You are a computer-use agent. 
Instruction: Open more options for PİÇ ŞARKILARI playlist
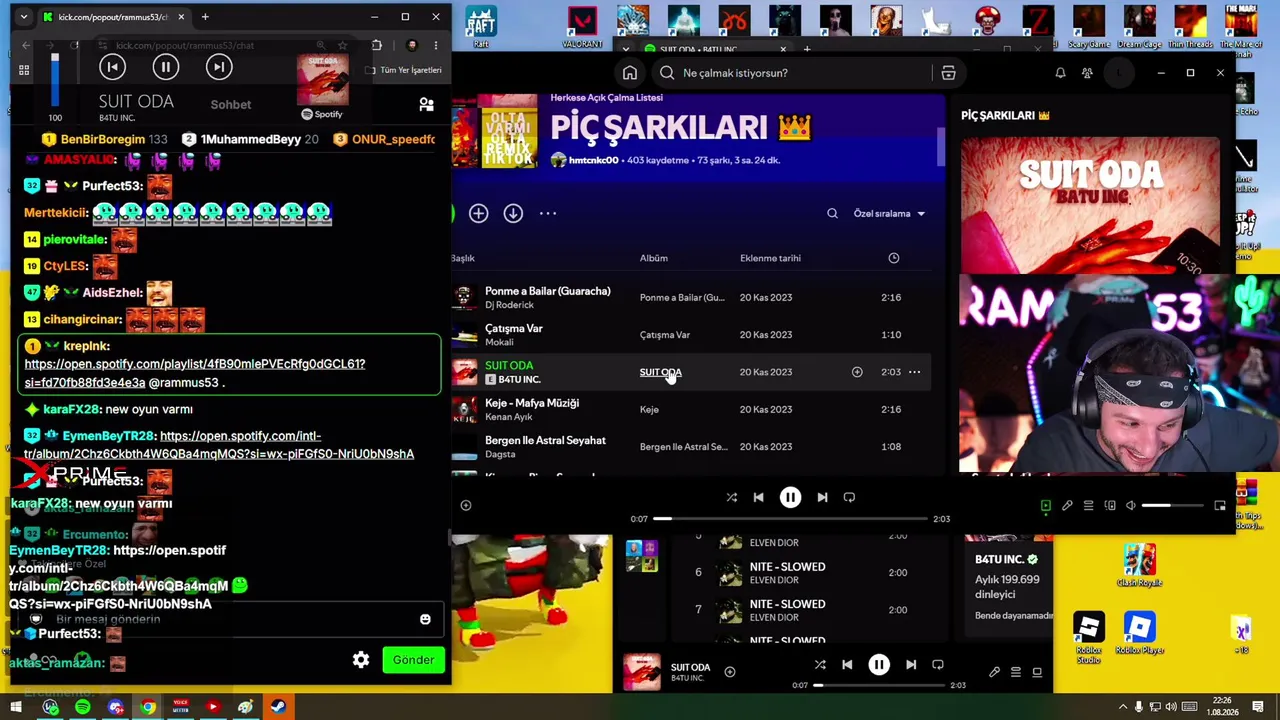pos(548,213)
